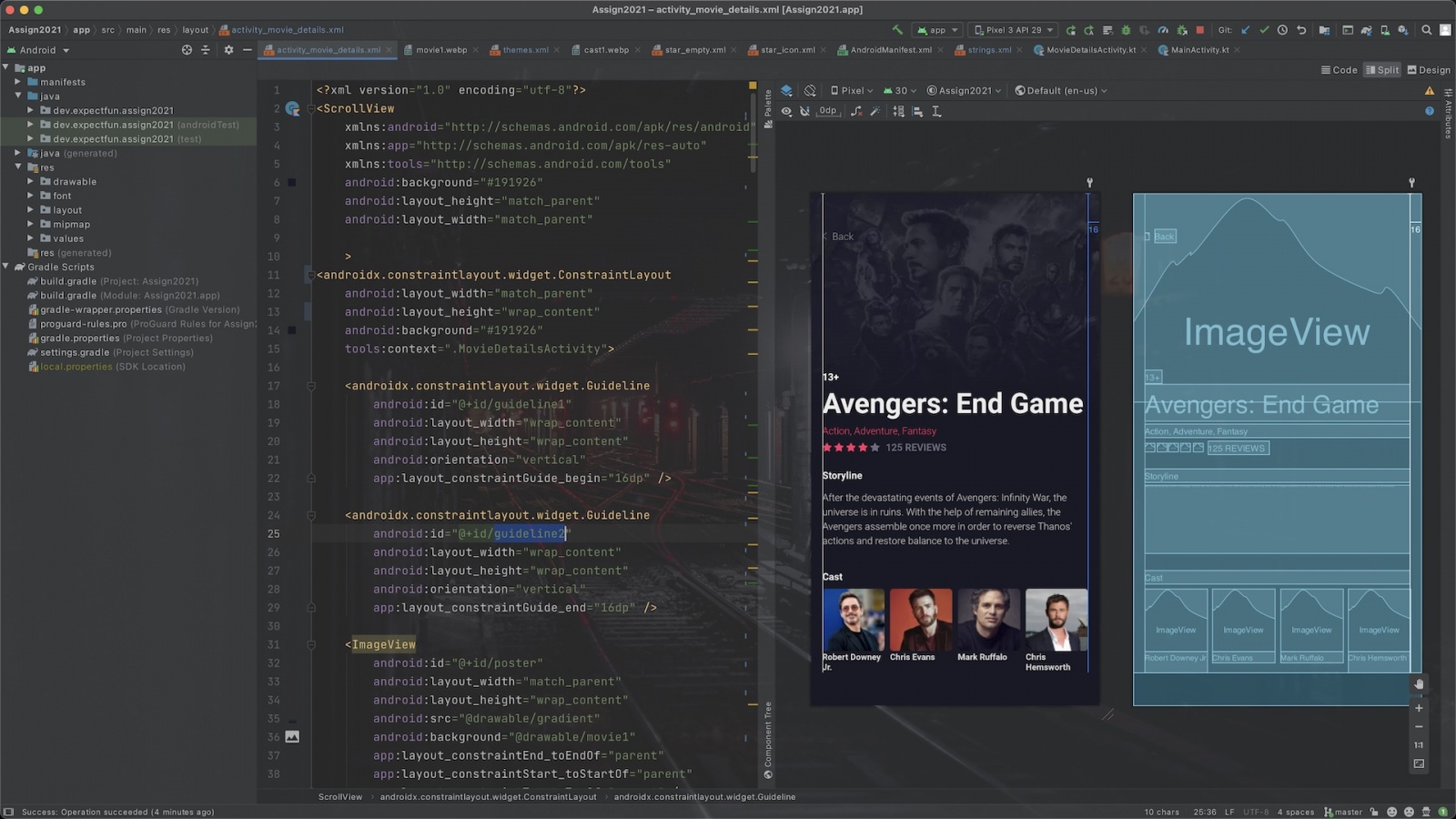1456x819 pixels.
Task: Open Project panel settings gear
Action: click(x=228, y=50)
